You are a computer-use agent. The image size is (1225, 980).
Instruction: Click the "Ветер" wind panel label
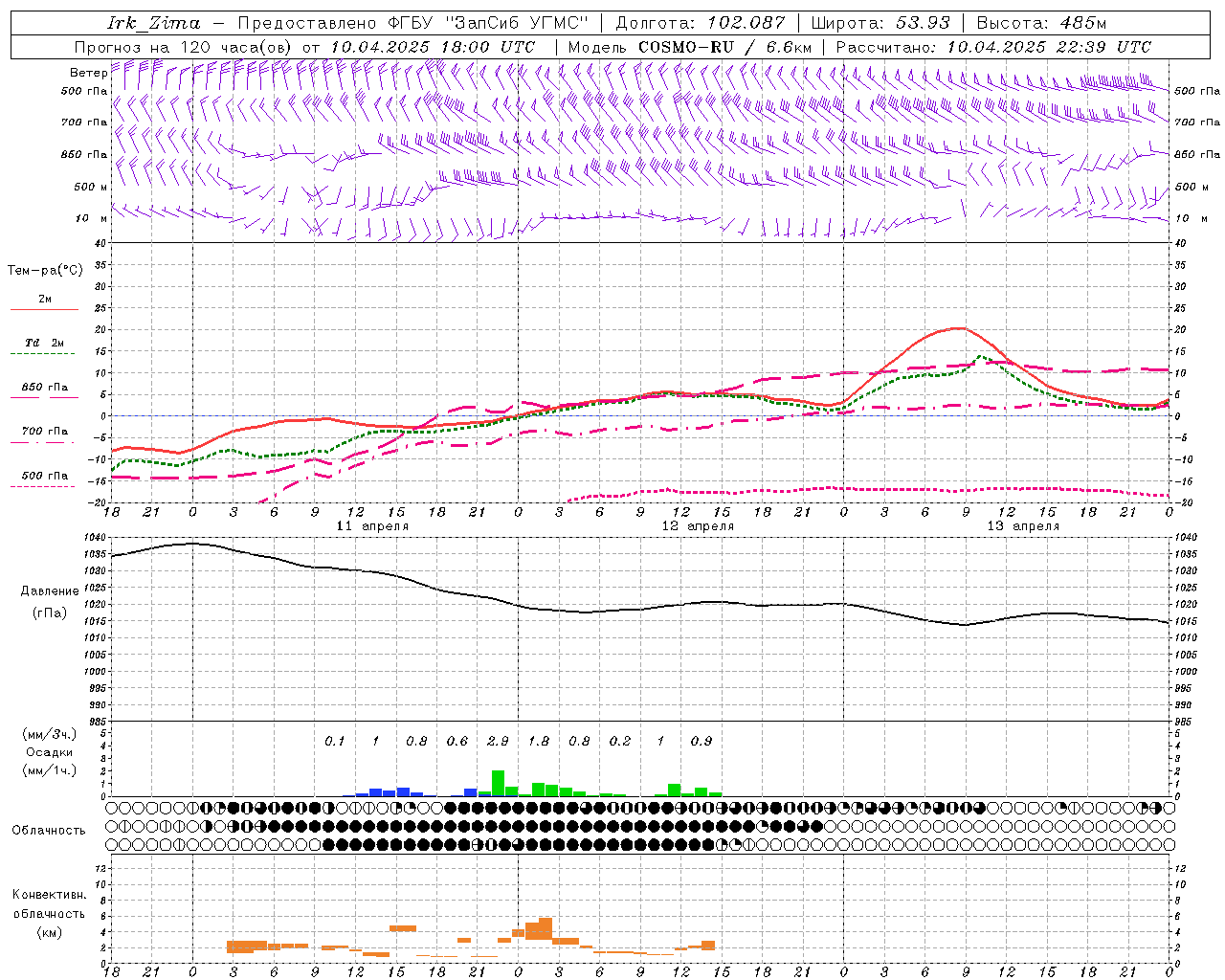click(x=88, y=73)
